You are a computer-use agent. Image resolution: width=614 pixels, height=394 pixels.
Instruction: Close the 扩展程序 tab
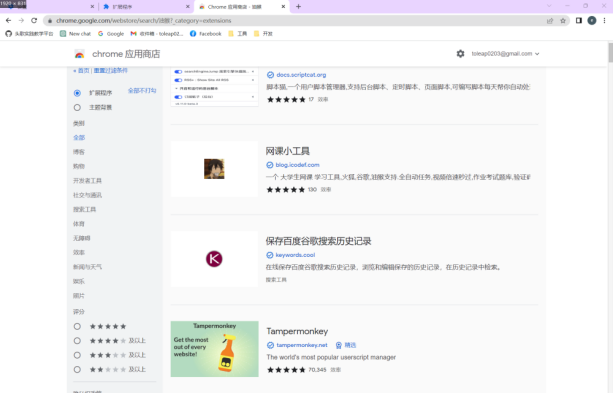(188, 7)
